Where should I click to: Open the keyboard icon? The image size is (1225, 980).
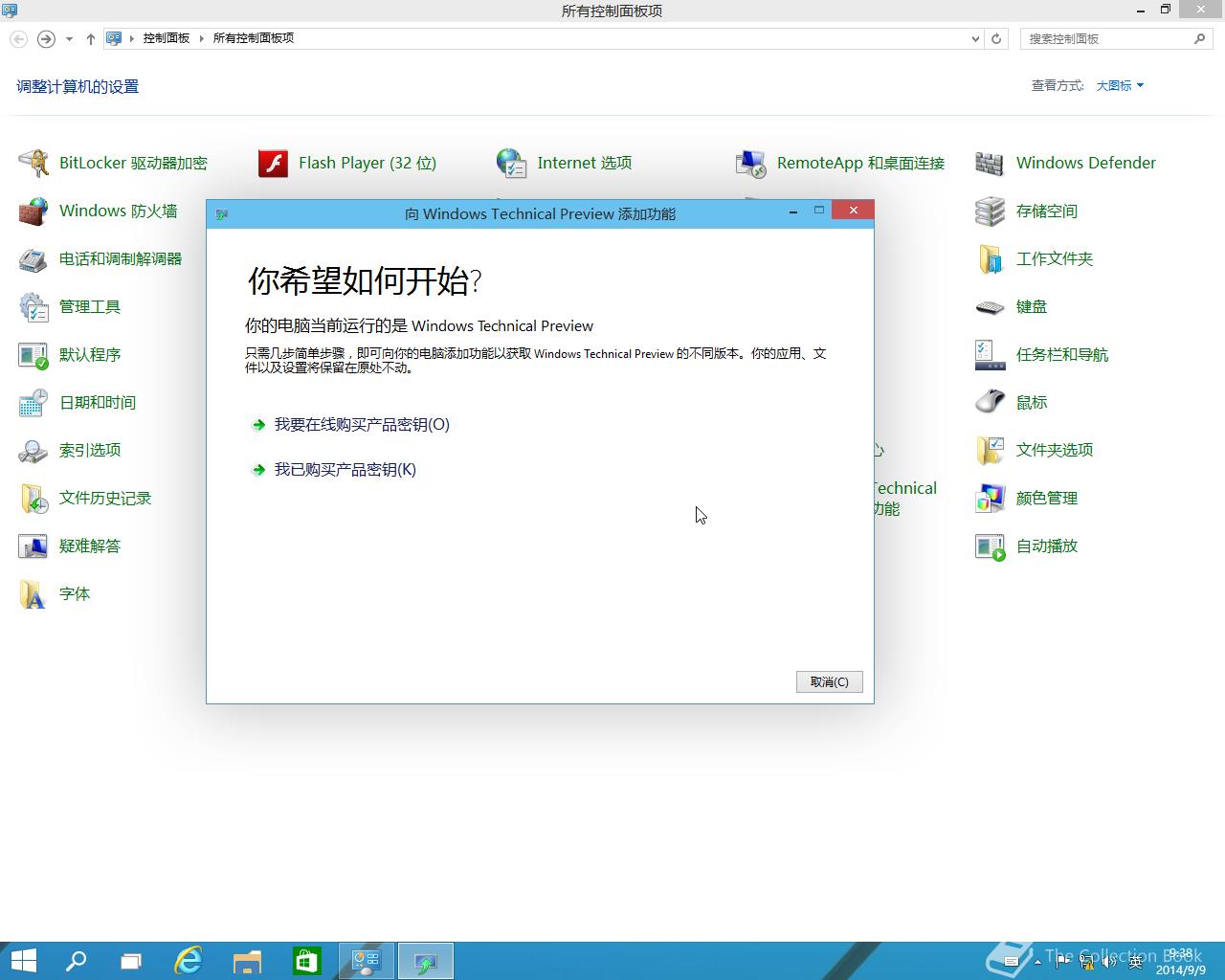click(x=991, y=306)
